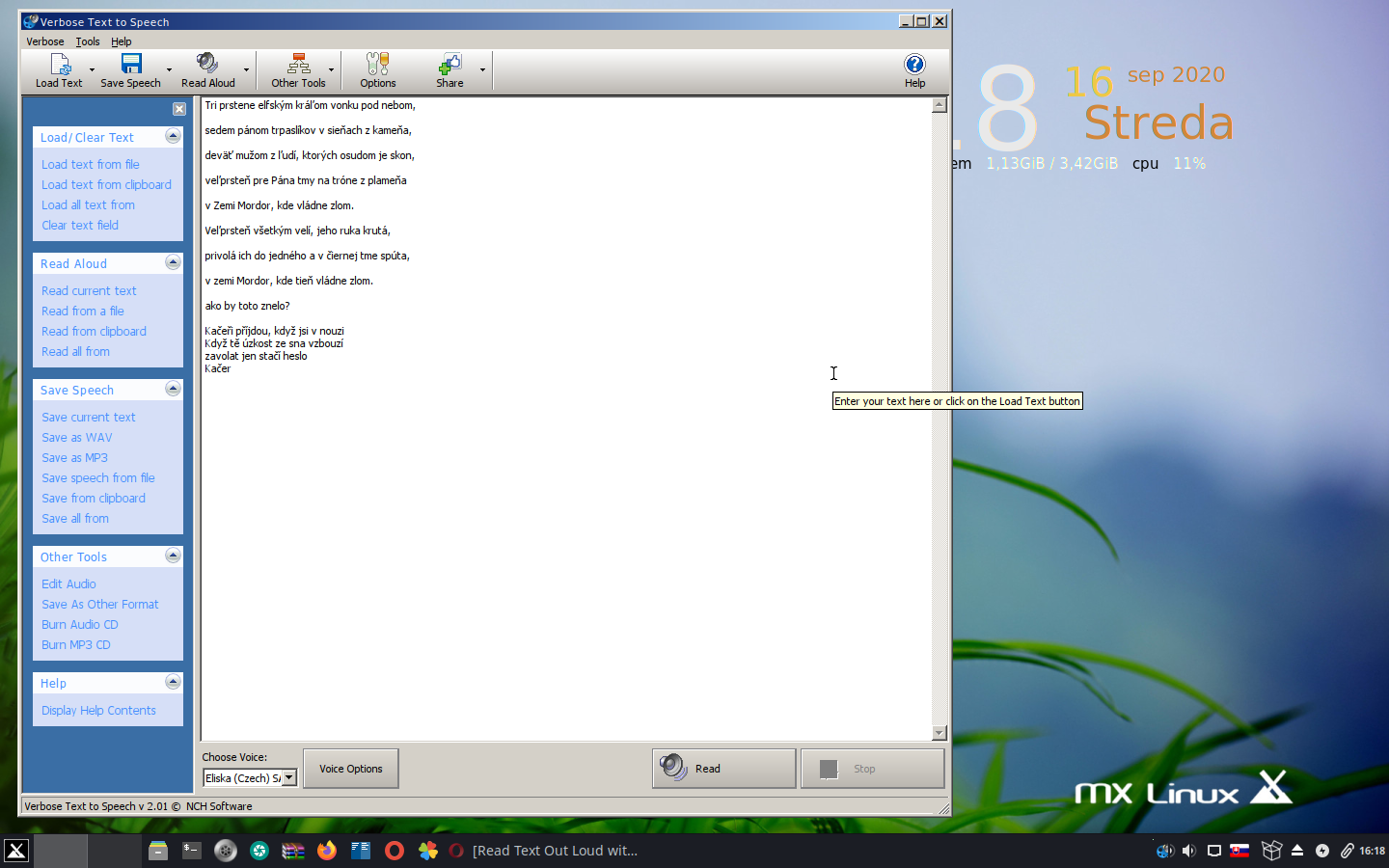Image resolution: width=1389 pixels, height=868 pixels.
Task: Open the Options toolbar icon
Action: (x=378, y=70)
